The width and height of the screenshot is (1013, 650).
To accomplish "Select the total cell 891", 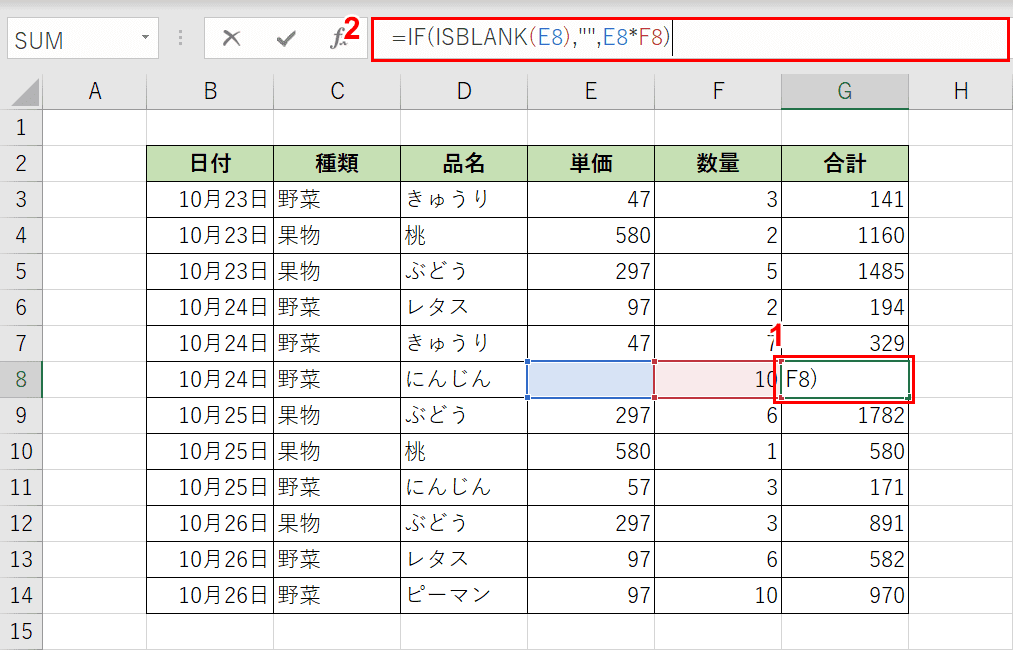I will [x=845, y=523].
